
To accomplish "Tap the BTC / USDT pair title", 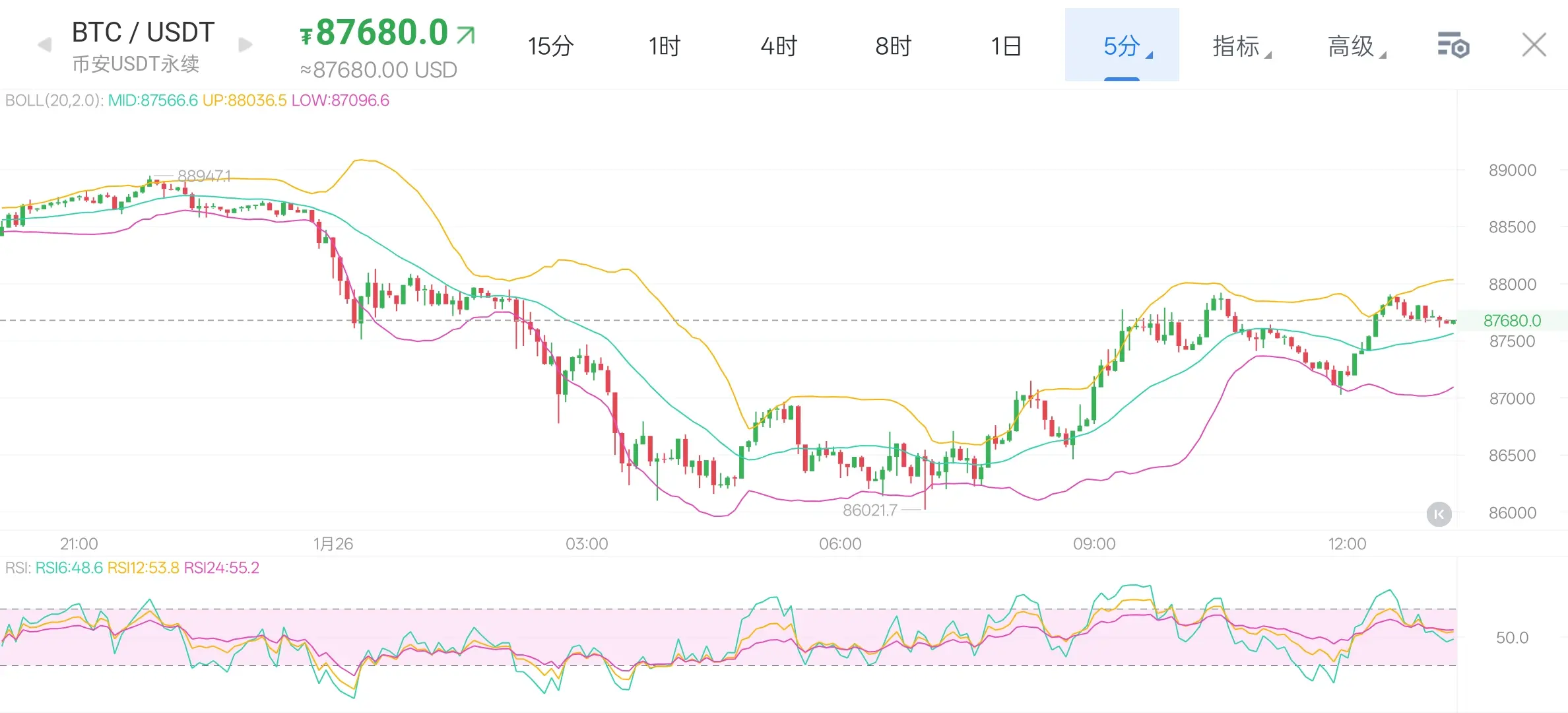I will [143, 32].
